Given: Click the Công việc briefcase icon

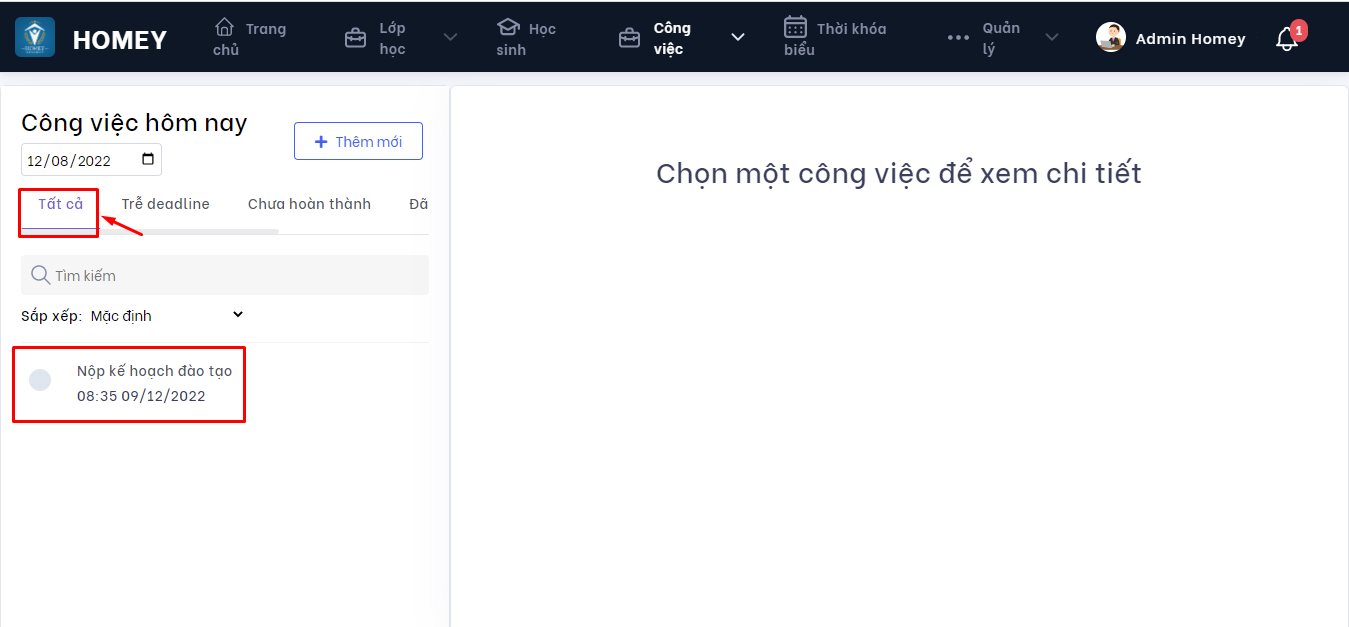Looking at the screenshot, I should (629, 36).
